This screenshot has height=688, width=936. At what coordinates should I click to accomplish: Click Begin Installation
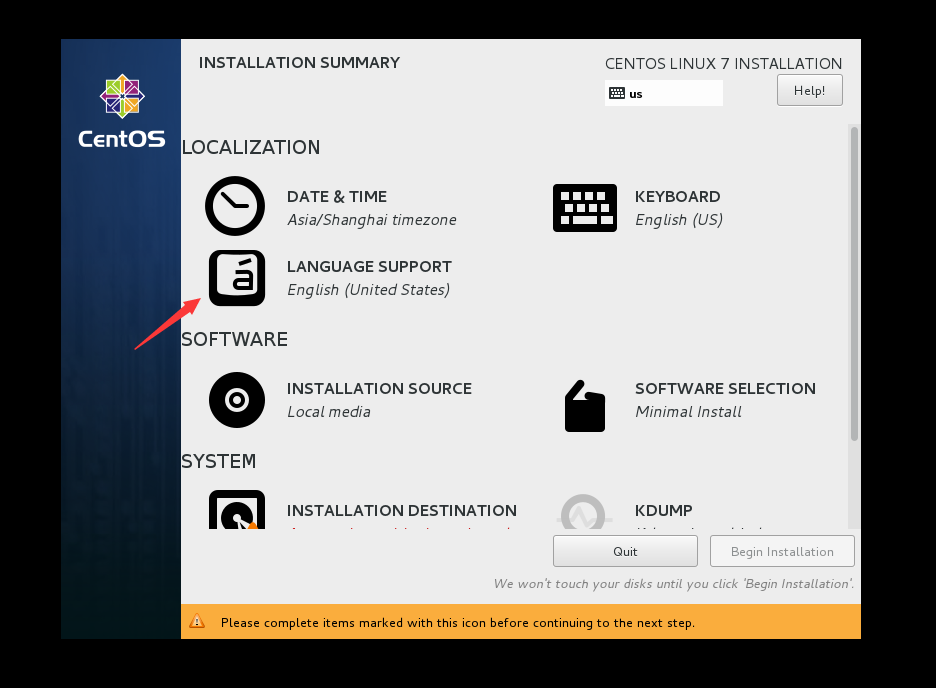click(782, 551)
